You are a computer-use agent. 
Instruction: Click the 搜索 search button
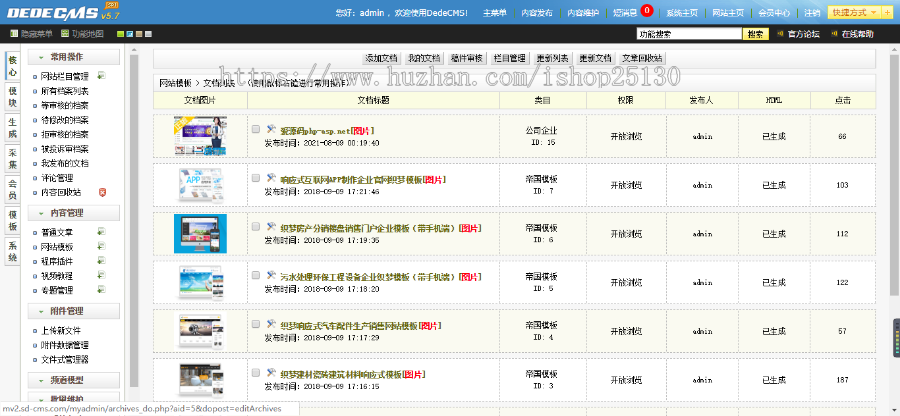(x=755, y=34)
